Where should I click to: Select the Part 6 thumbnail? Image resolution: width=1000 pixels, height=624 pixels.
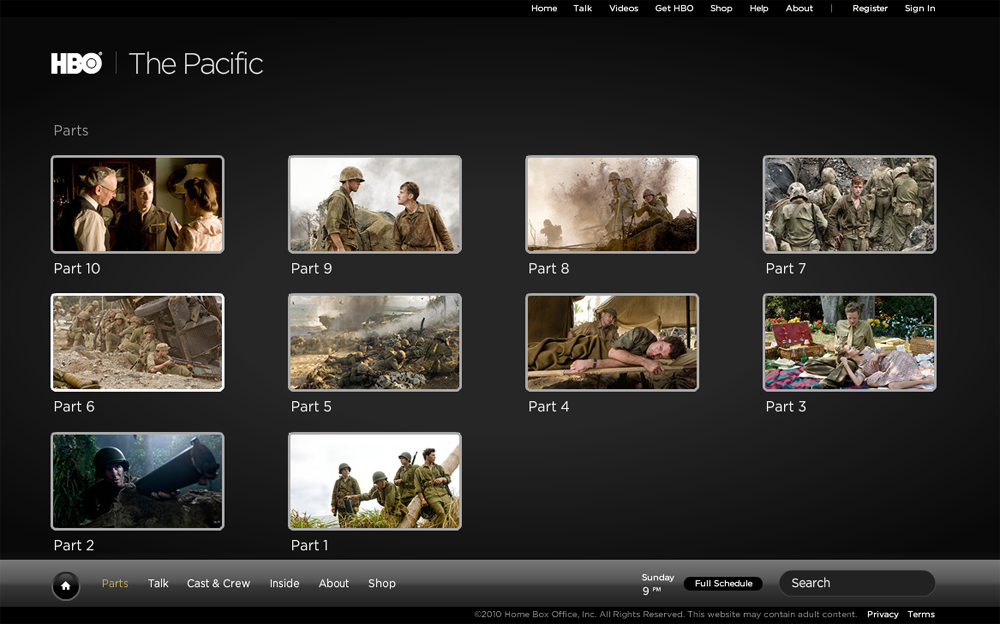tap(137, 342)
